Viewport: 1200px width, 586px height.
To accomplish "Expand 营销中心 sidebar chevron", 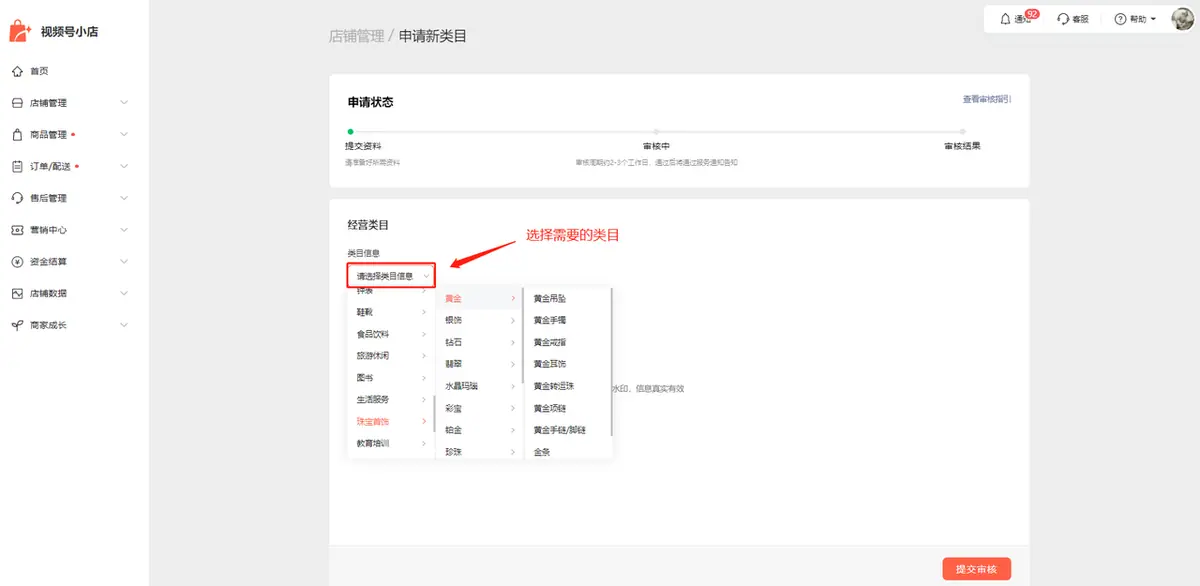I will [124, 230].
